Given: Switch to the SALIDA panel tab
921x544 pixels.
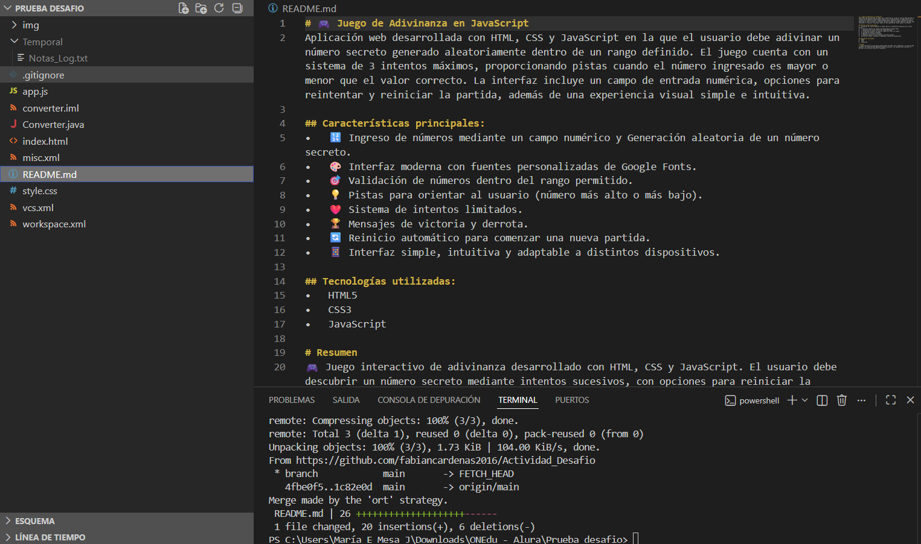Looking at the screenshot, I should tap(346, 400).
